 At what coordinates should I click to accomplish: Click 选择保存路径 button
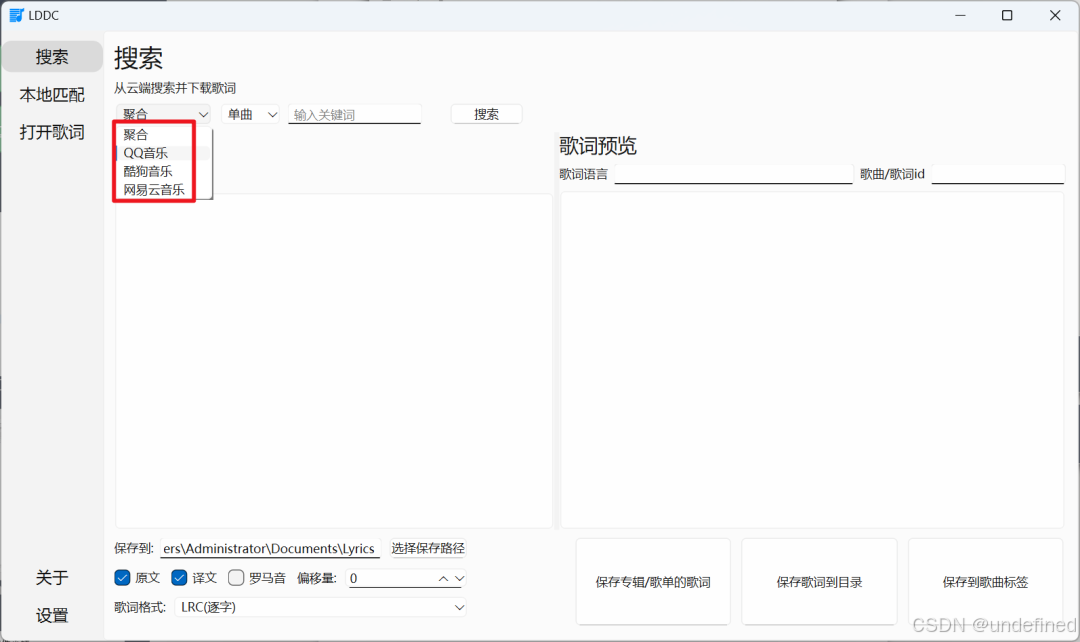click(428, 548)
